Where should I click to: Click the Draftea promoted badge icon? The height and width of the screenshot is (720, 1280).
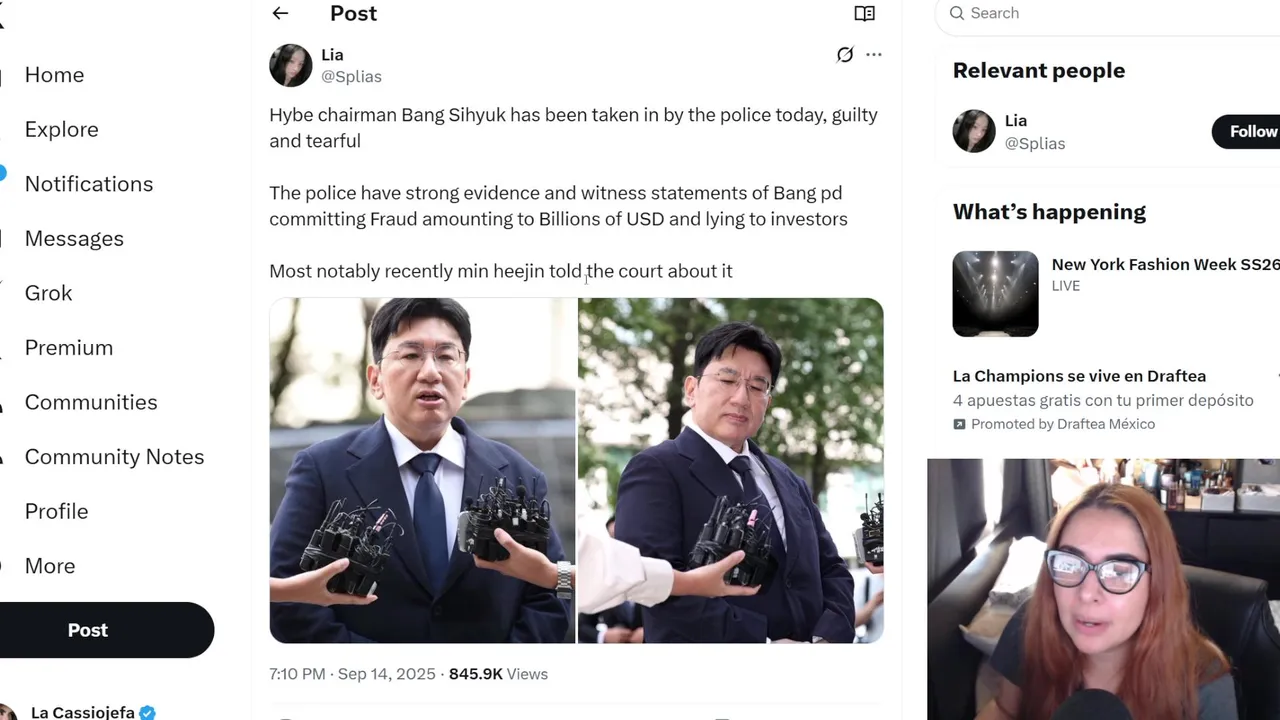(x=959, y=424)
